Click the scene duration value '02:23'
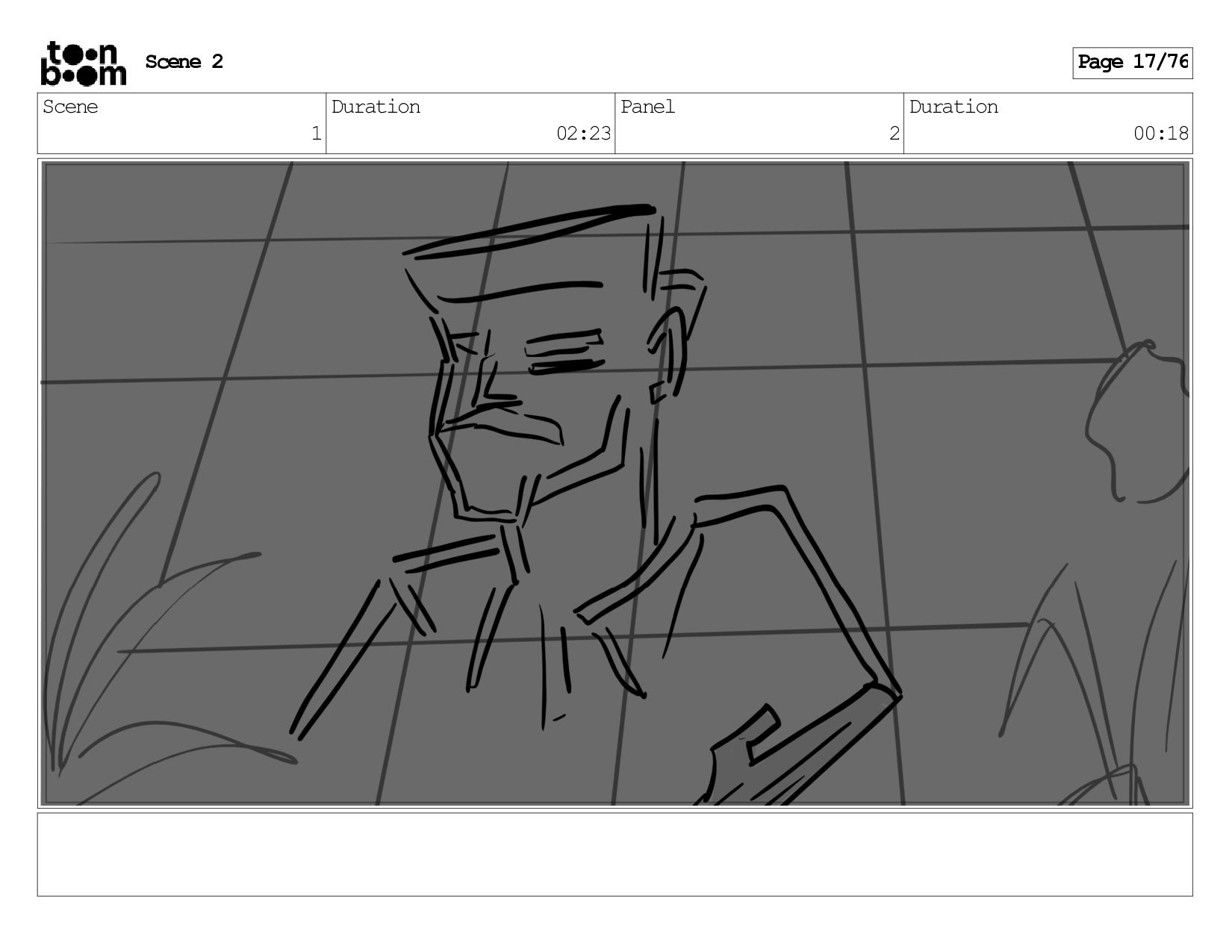Viewport: 1232px width, 952px height. click(x=583, y=134)
